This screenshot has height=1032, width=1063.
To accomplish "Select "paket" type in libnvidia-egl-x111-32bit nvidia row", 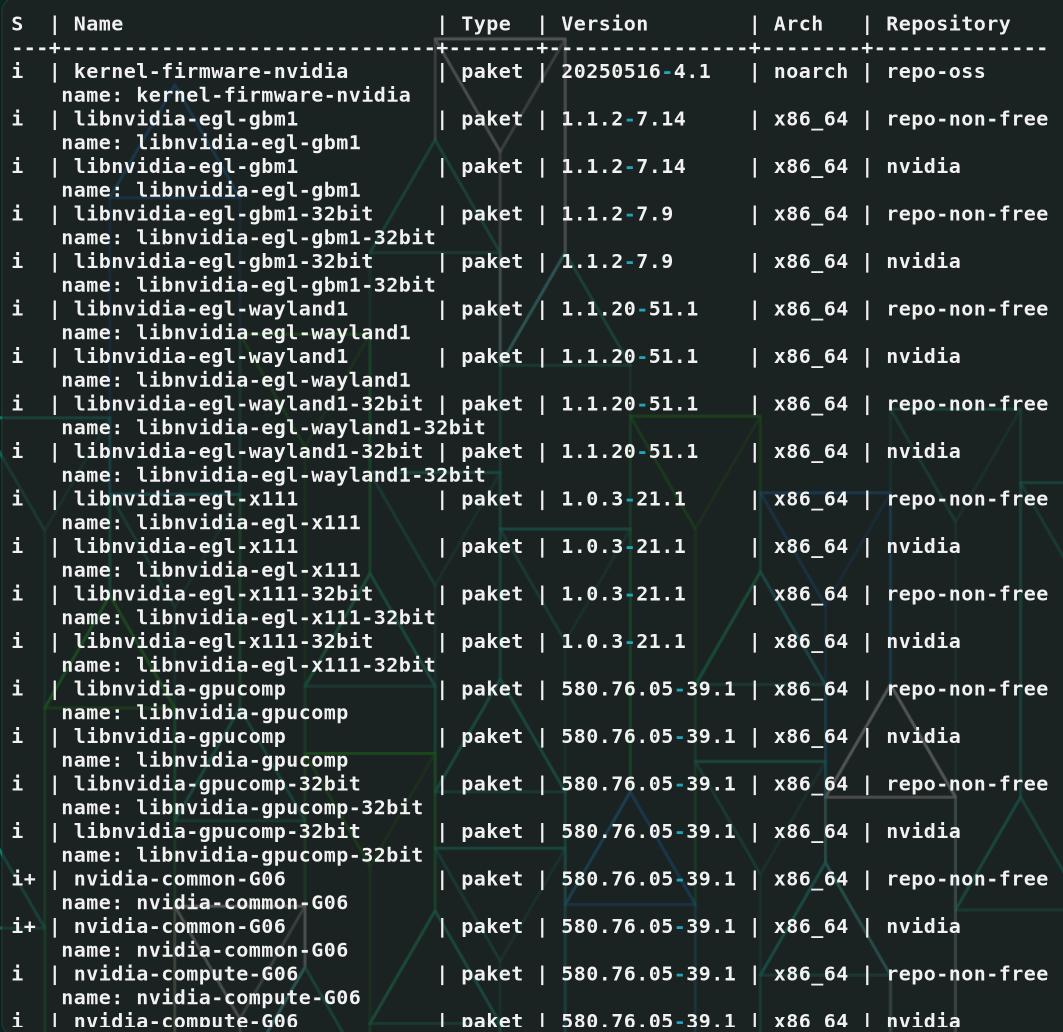I will click(x=492, y=641).
